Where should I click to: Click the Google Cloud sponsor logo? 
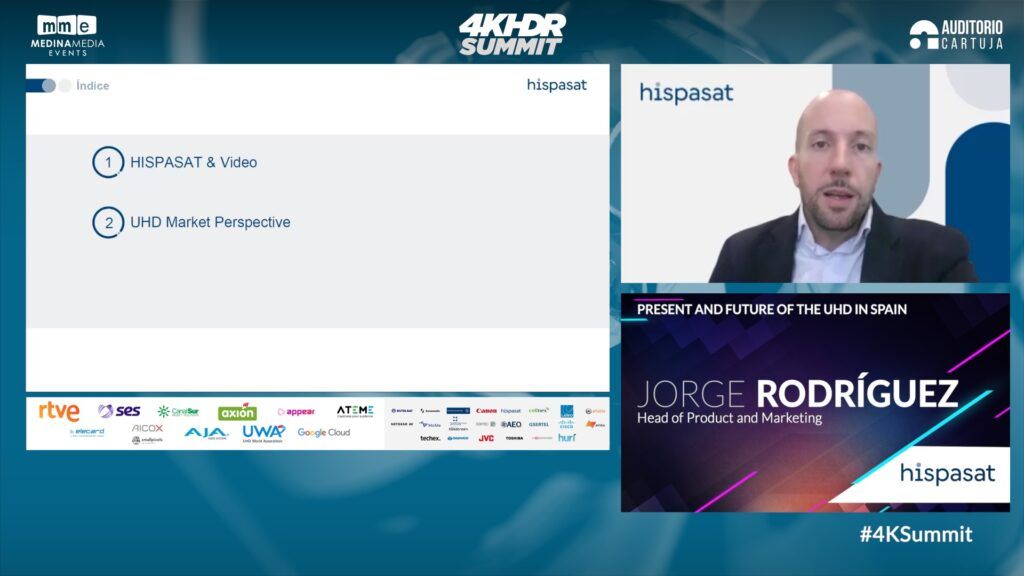pos(324,432)
